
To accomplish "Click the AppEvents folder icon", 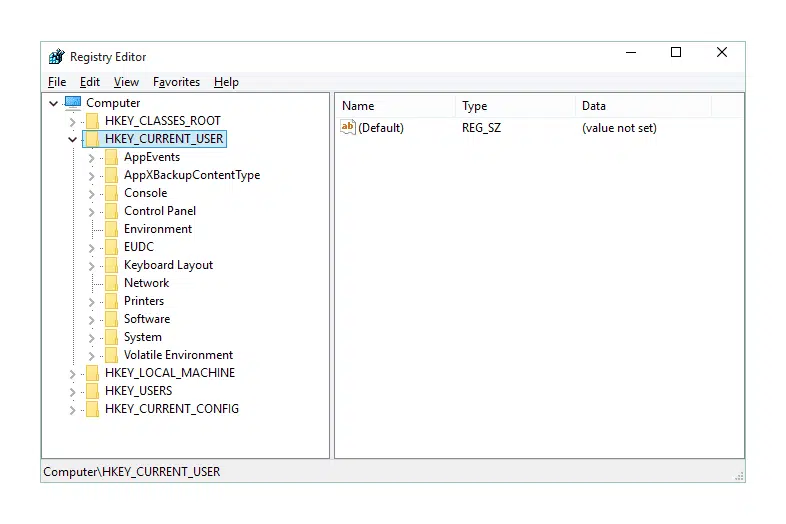I will click(111, 157).
